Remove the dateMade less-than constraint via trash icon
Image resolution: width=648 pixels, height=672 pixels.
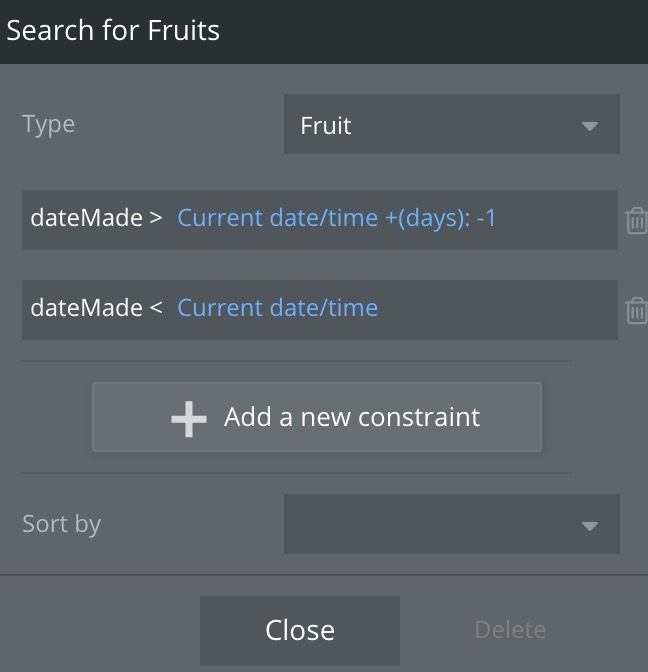(635, 311)
